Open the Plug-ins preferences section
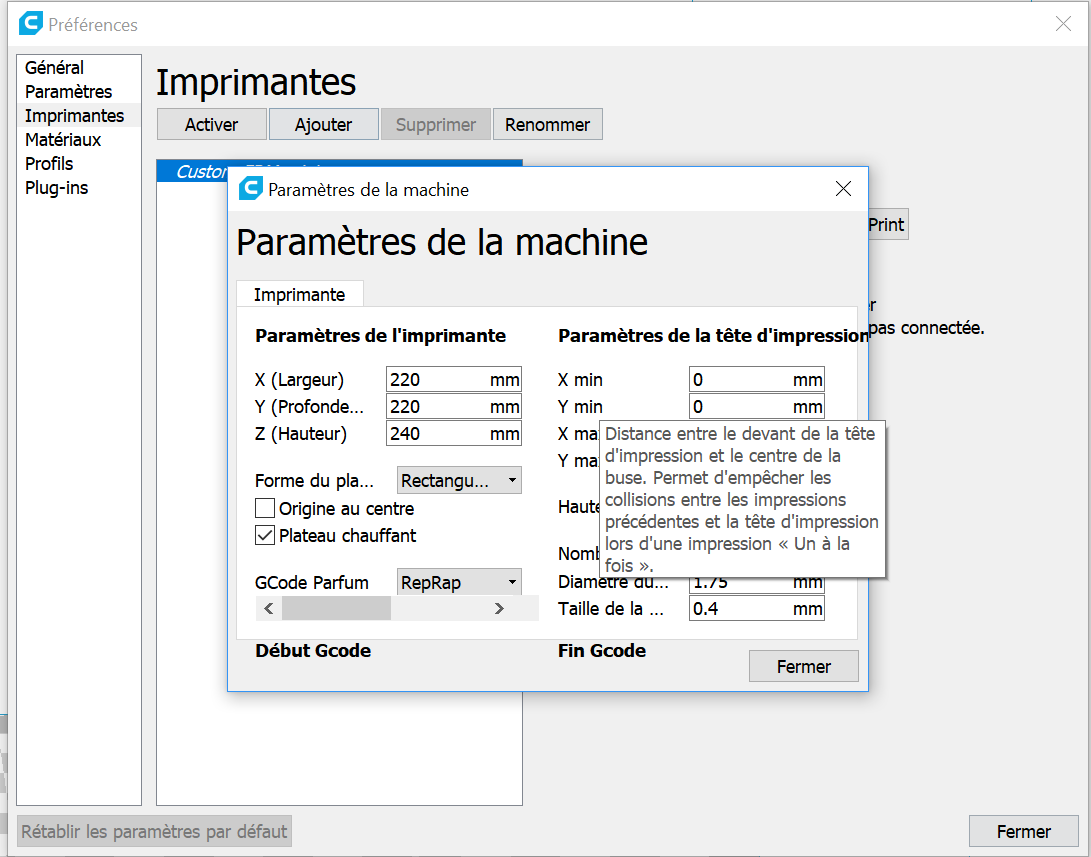Screen dimensions: 1091x857 point(56,188)
